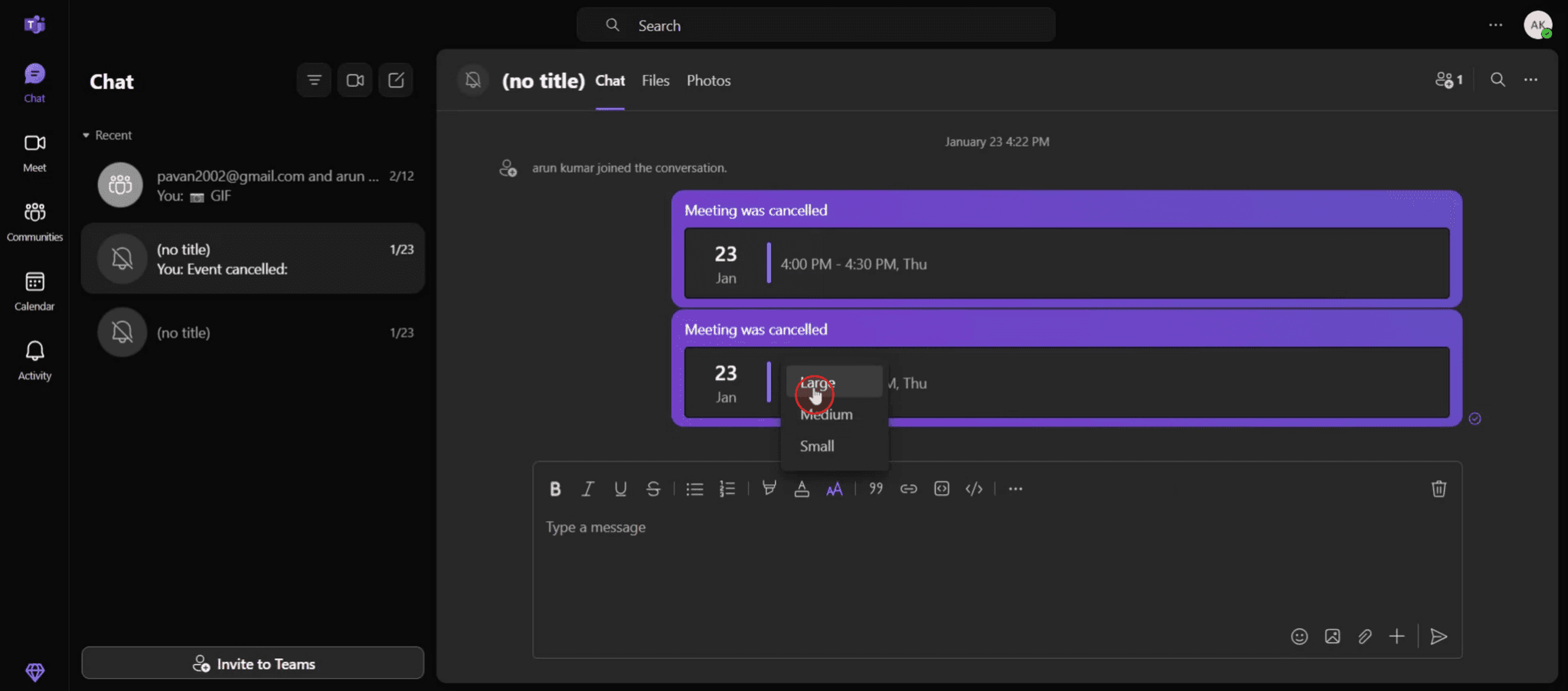Insert an emoji in the message
The width and height of the screenshot is (1568, 691).
[1299, 636]
